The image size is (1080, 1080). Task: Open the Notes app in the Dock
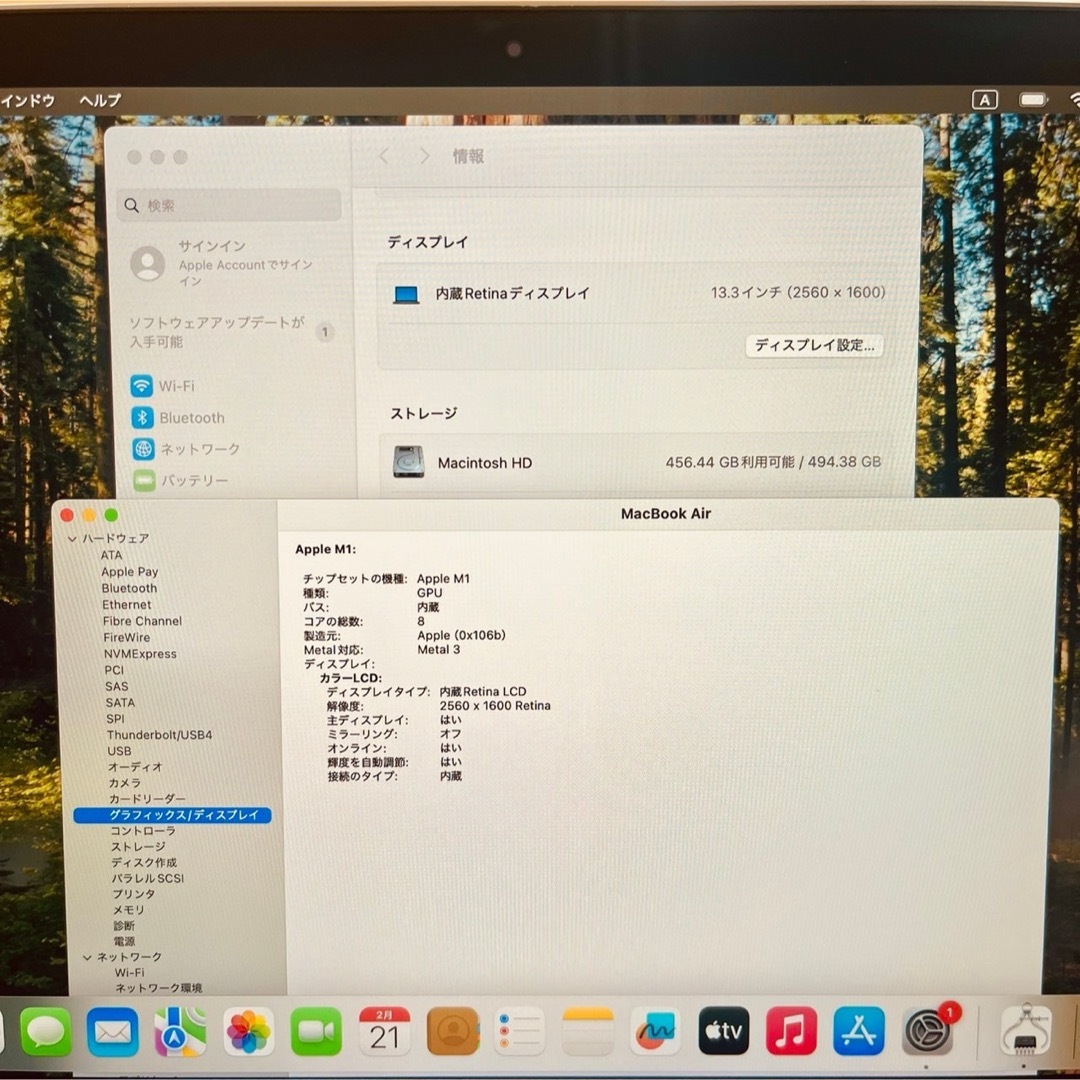(588, 1031)
